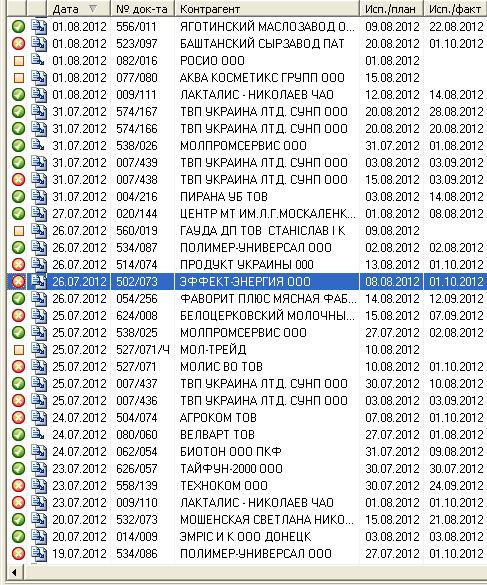The height and width of the screenshot is (585, 487).
Task: Click document icon for row 004/216
Action: tap(39, 197)
